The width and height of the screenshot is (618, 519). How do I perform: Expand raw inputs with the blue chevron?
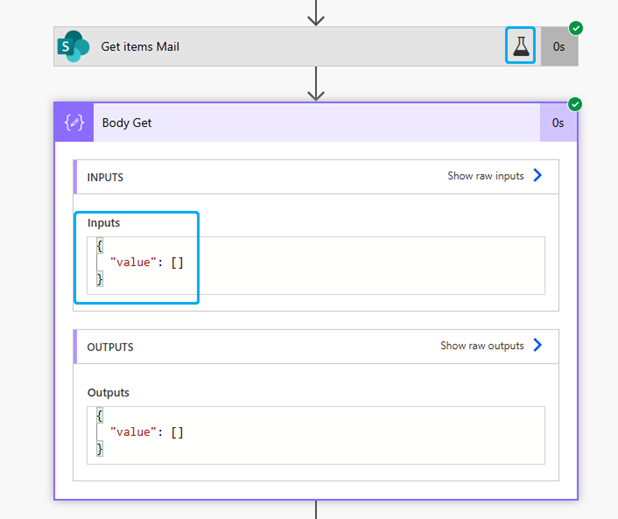point(538,176)
